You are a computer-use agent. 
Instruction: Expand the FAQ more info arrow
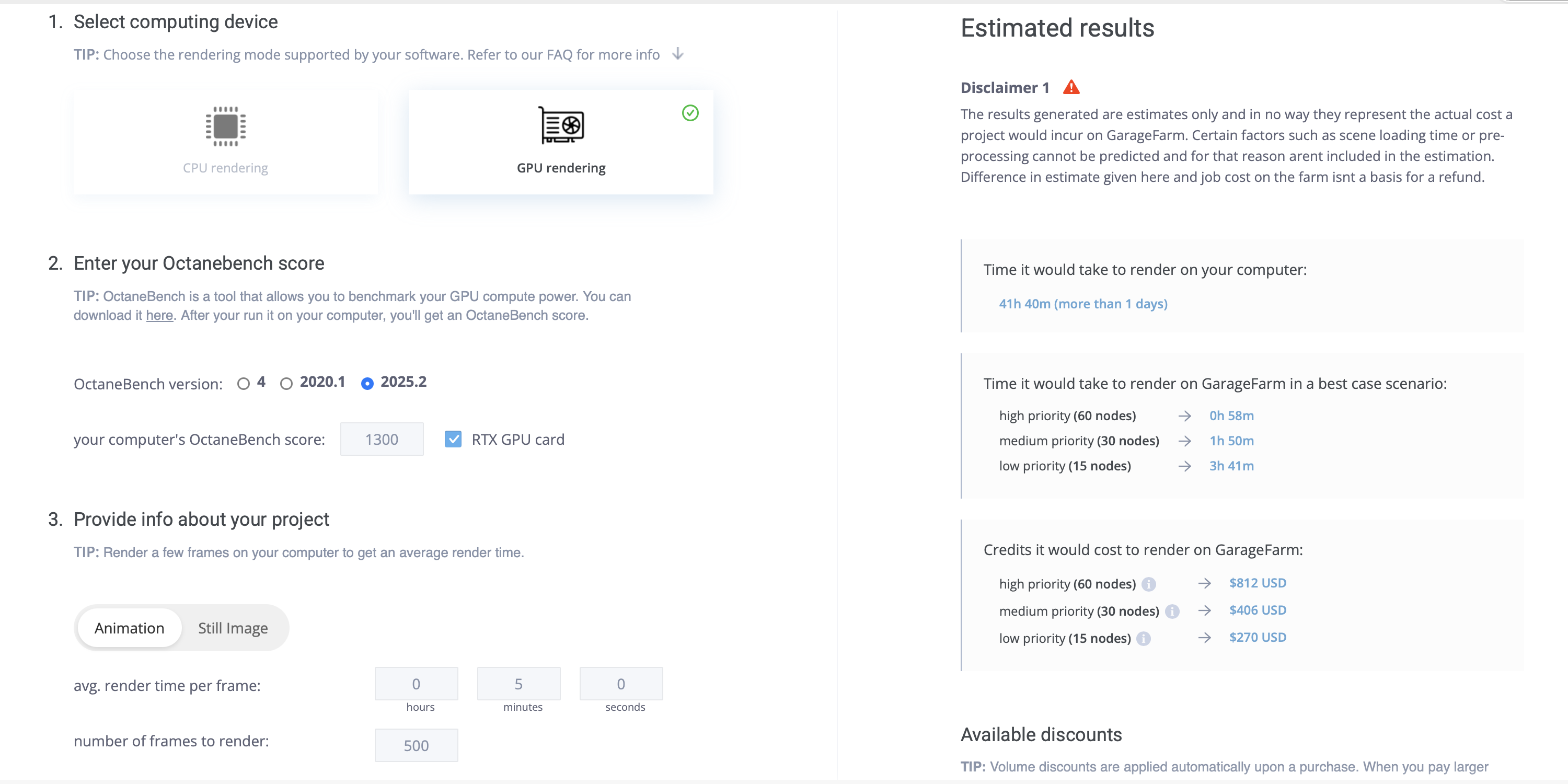[x=677, y=54]
